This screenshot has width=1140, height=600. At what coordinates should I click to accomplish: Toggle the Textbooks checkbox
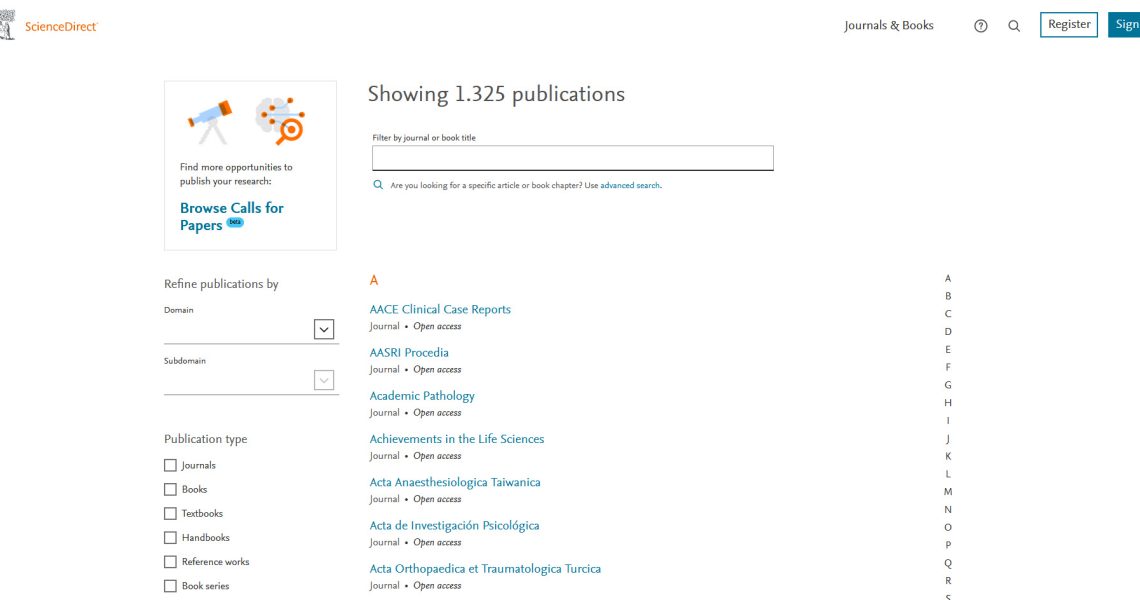(x=170, y=513)
